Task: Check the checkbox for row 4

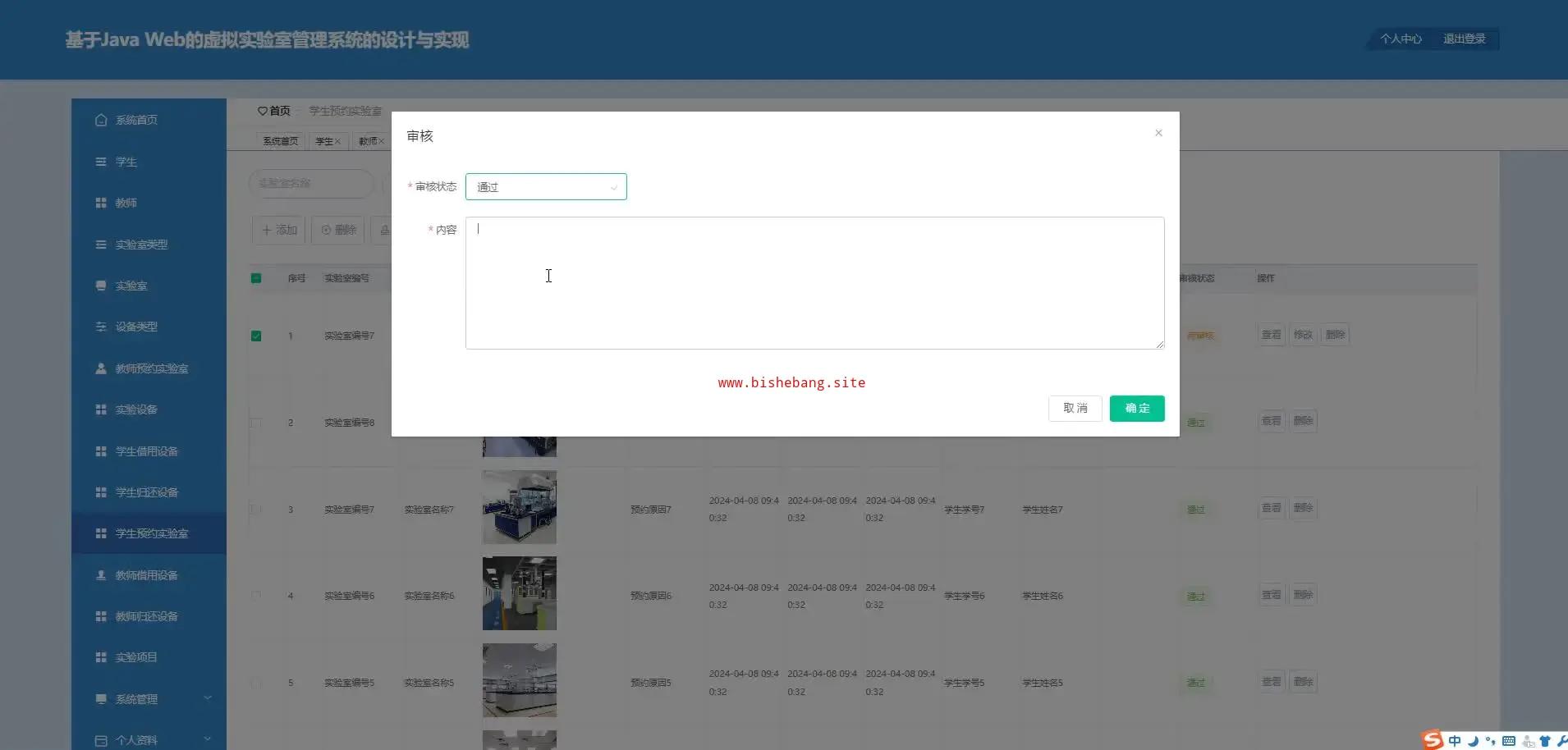Action: coord(256,596)
